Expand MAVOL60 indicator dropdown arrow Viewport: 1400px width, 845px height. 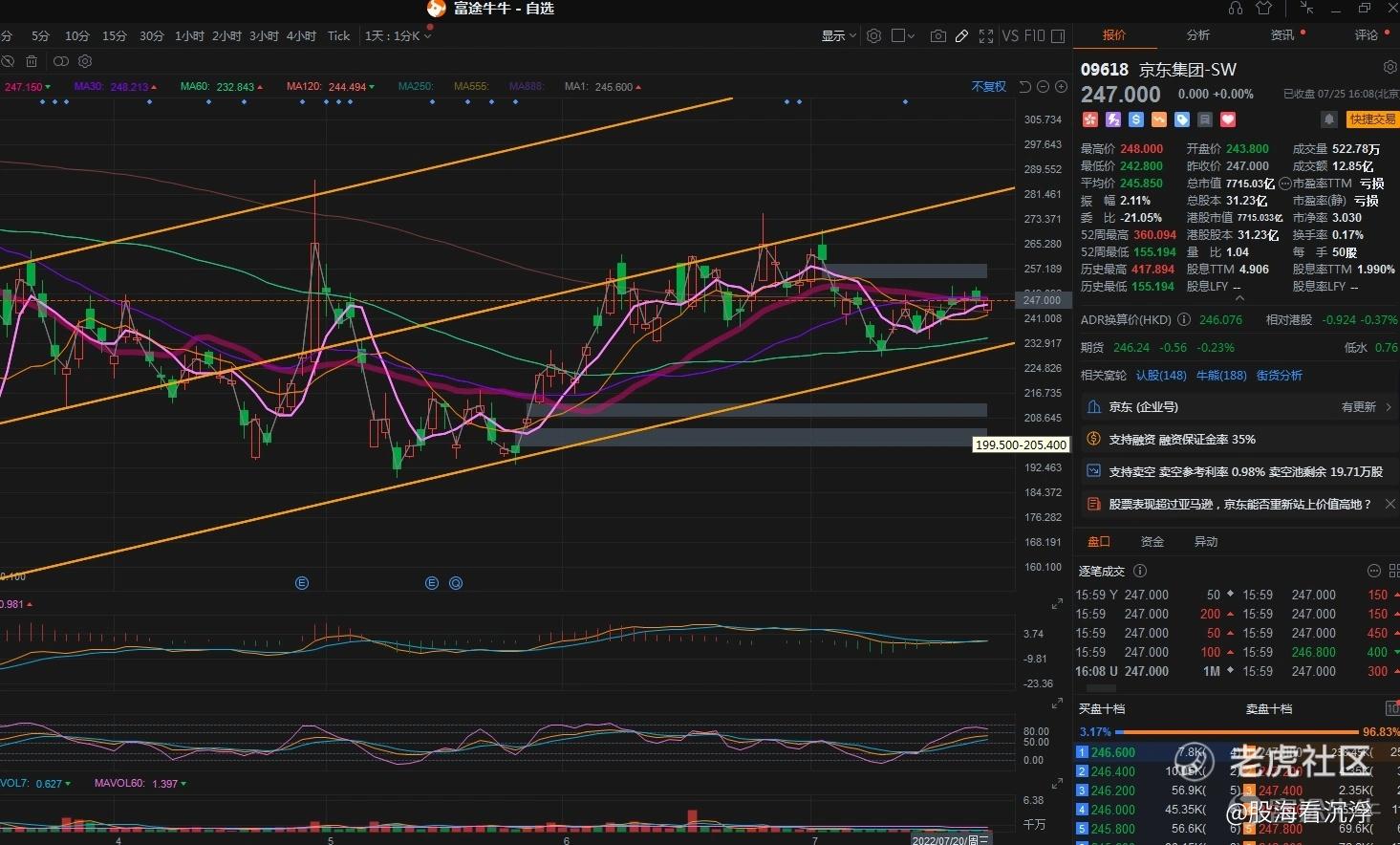pyautogui.click(x=183, y=784)
